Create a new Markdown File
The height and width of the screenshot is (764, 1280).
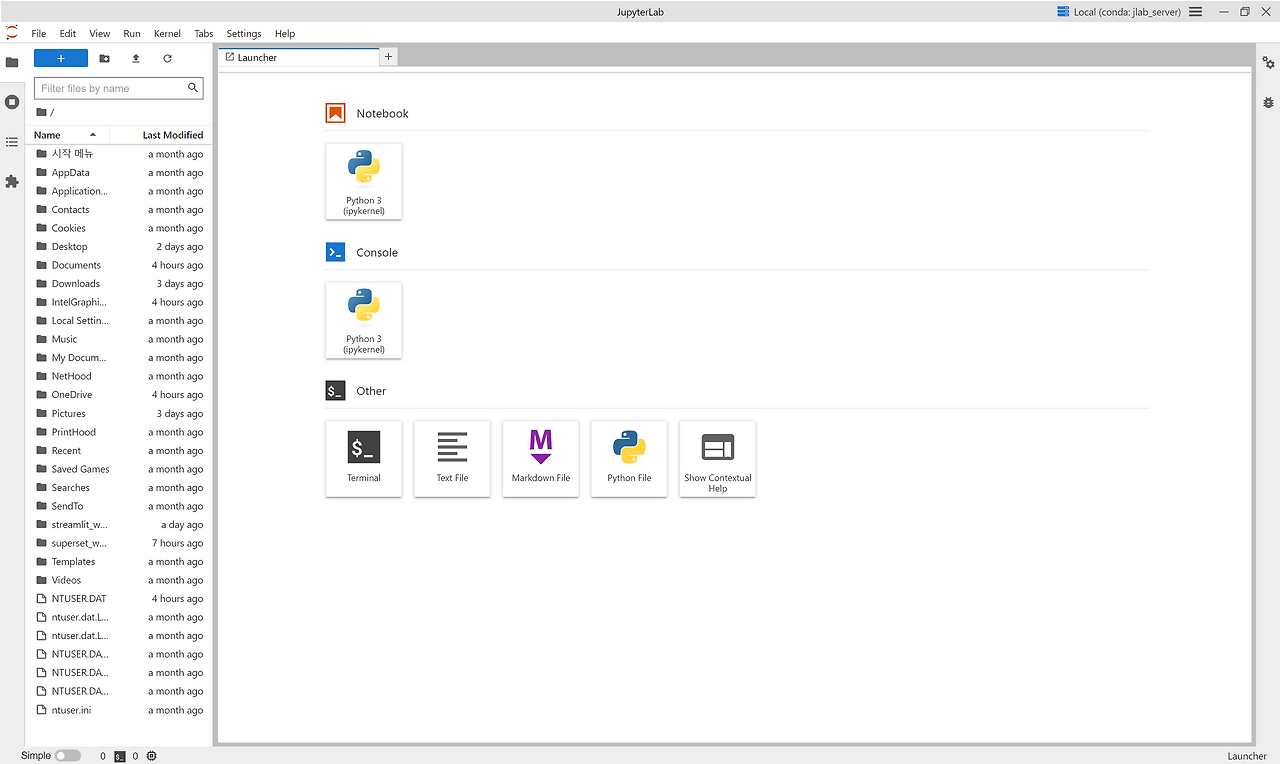click(541, 459)
